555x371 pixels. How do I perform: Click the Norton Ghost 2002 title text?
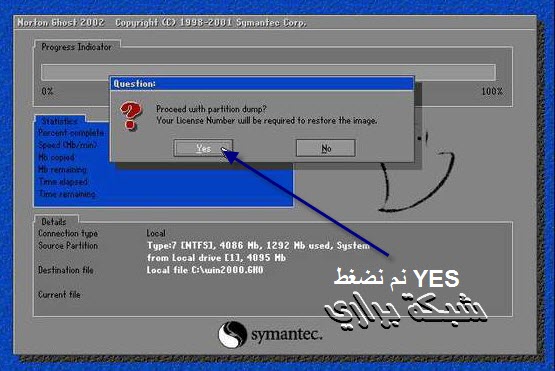[x=61, y=23]
